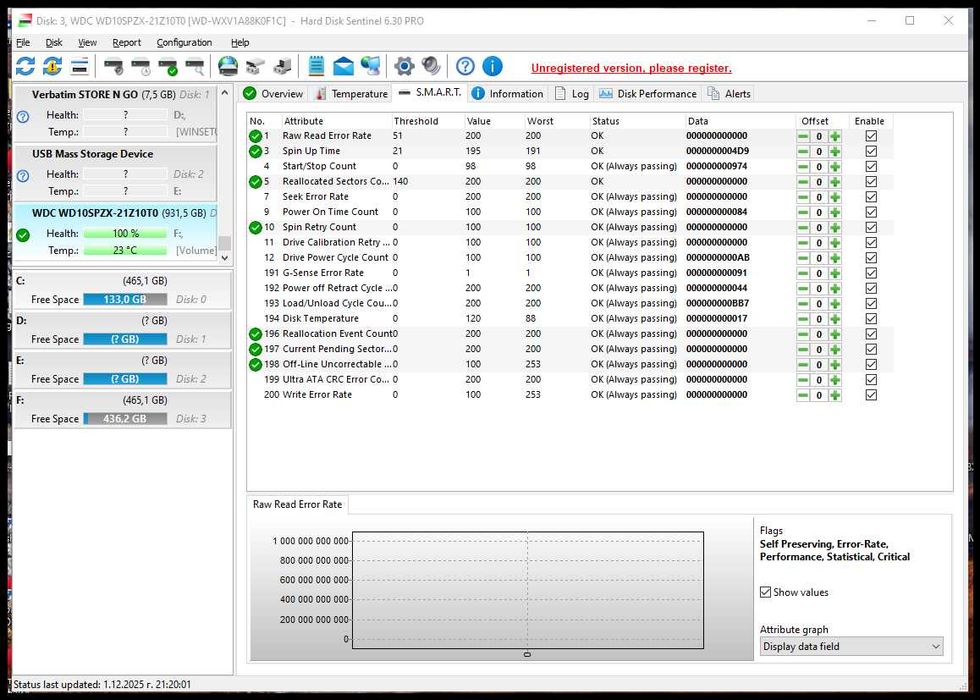980x700 pixels.
Task: Click the blue Refresh arrows toolbar icon
Action: [25, 67]
